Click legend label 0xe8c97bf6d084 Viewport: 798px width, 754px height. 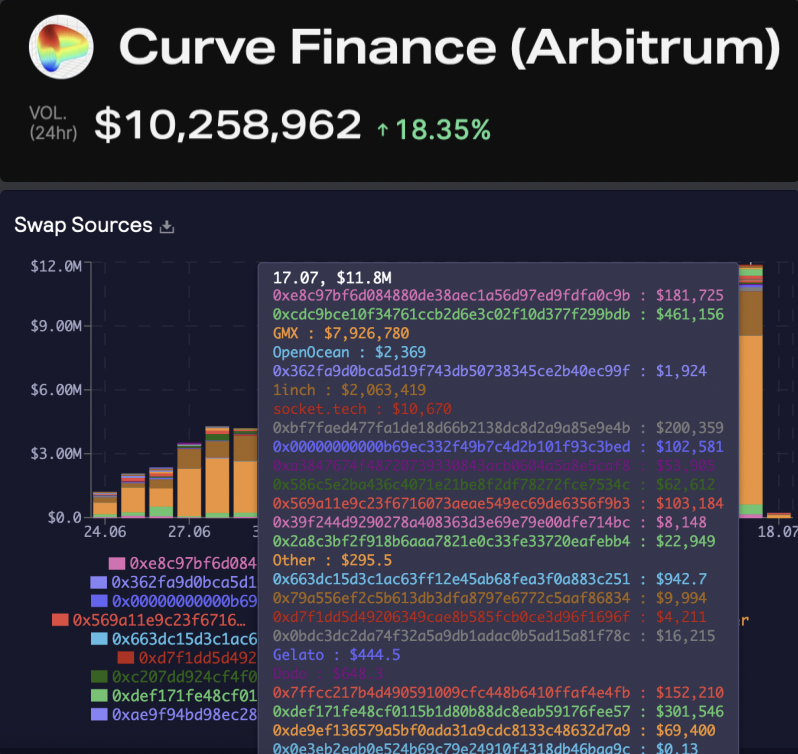[x=193, y=563]
